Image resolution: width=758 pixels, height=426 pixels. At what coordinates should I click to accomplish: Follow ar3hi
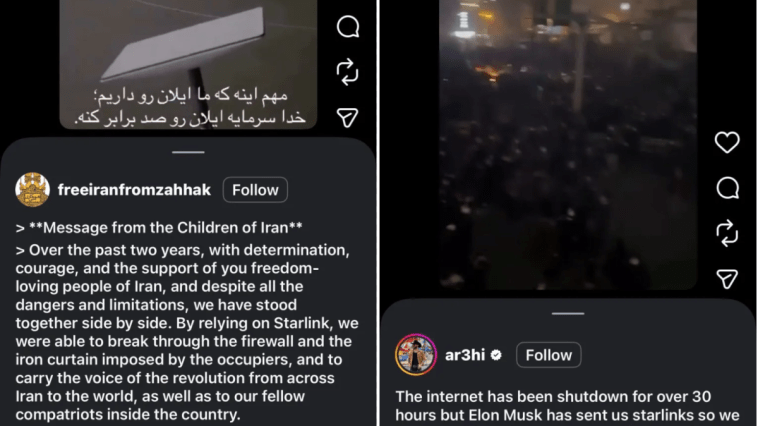point(549,355)
